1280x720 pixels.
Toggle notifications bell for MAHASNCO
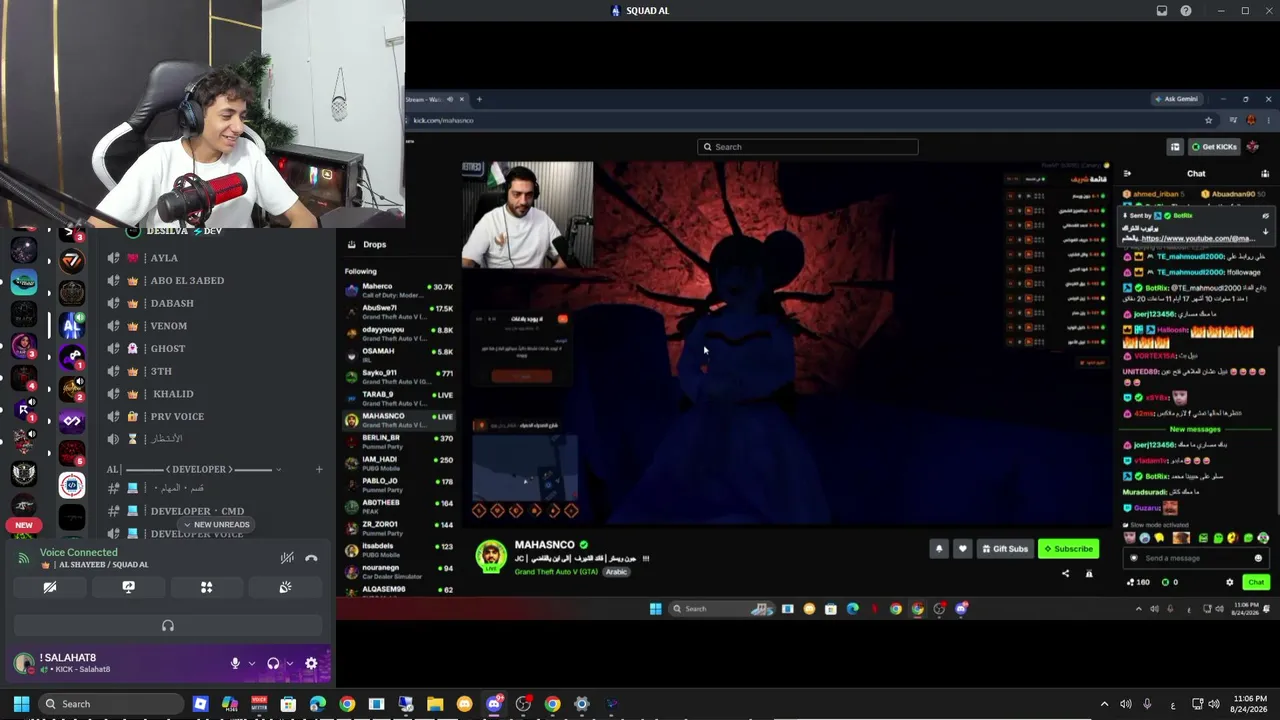click(x=939, y=549)
